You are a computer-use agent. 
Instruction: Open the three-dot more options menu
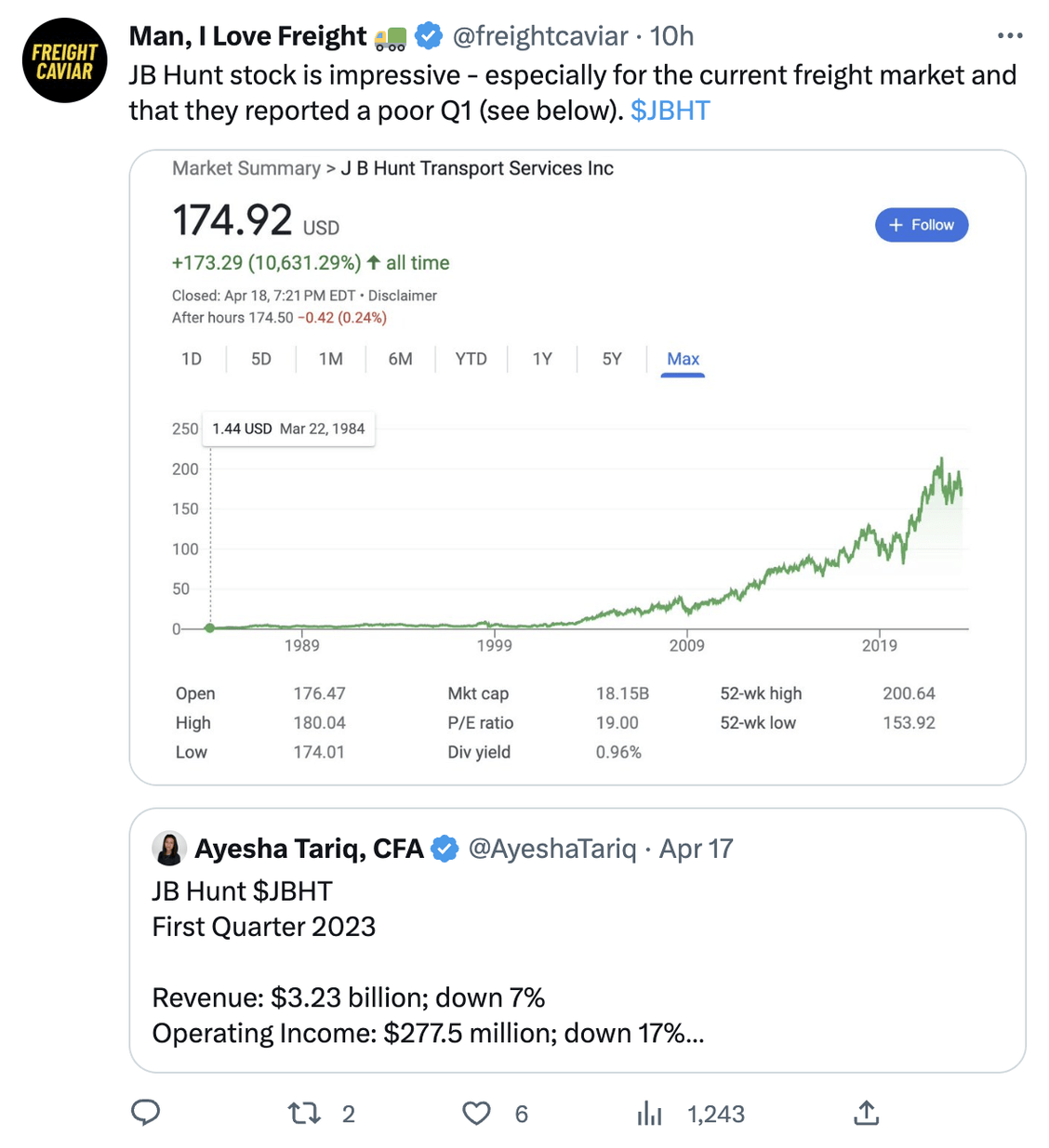pyautogui.click(x=1009, y=36)
